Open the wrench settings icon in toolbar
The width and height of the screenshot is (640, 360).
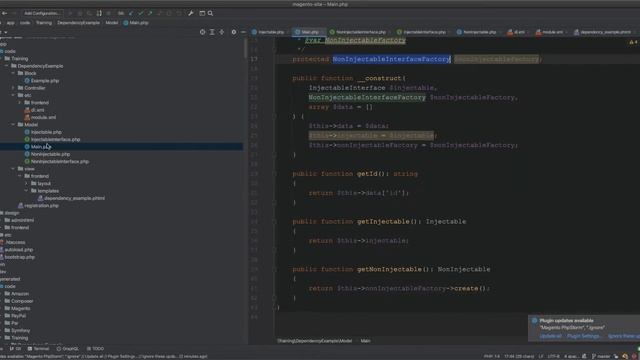(191, 13)
